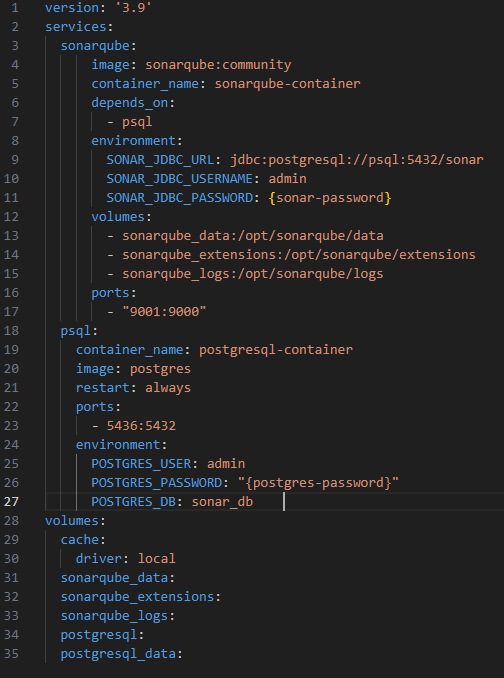
Task: Click the driver: key
Action: [102, 559]
